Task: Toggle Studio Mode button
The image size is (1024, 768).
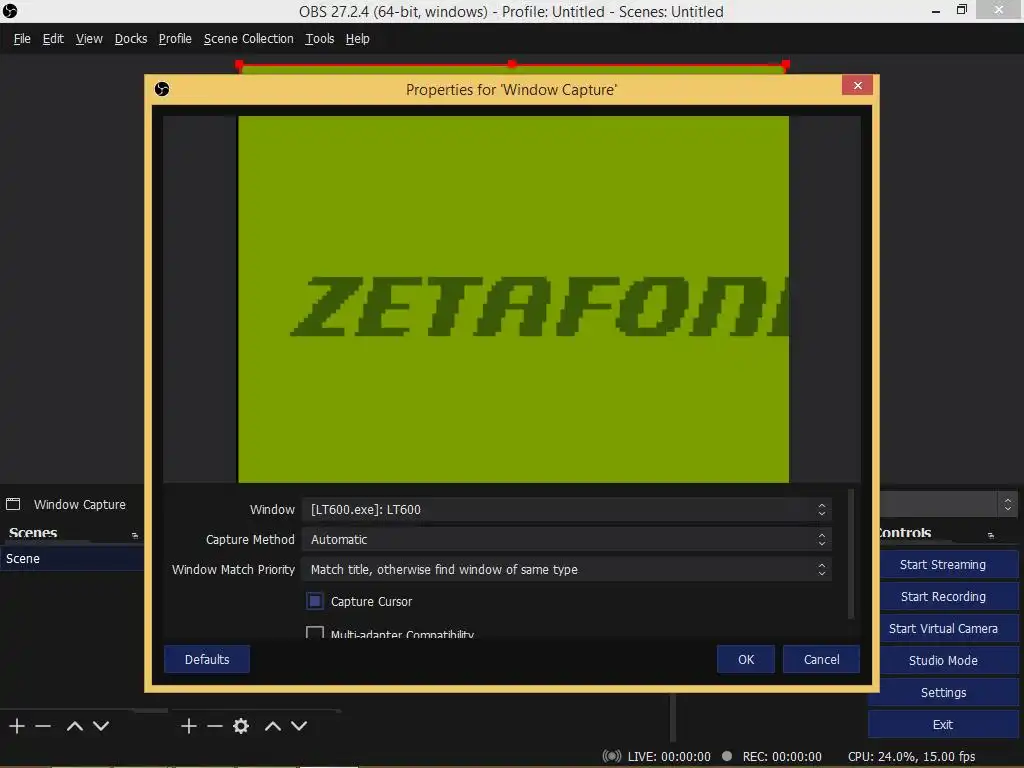Action: 943,660
